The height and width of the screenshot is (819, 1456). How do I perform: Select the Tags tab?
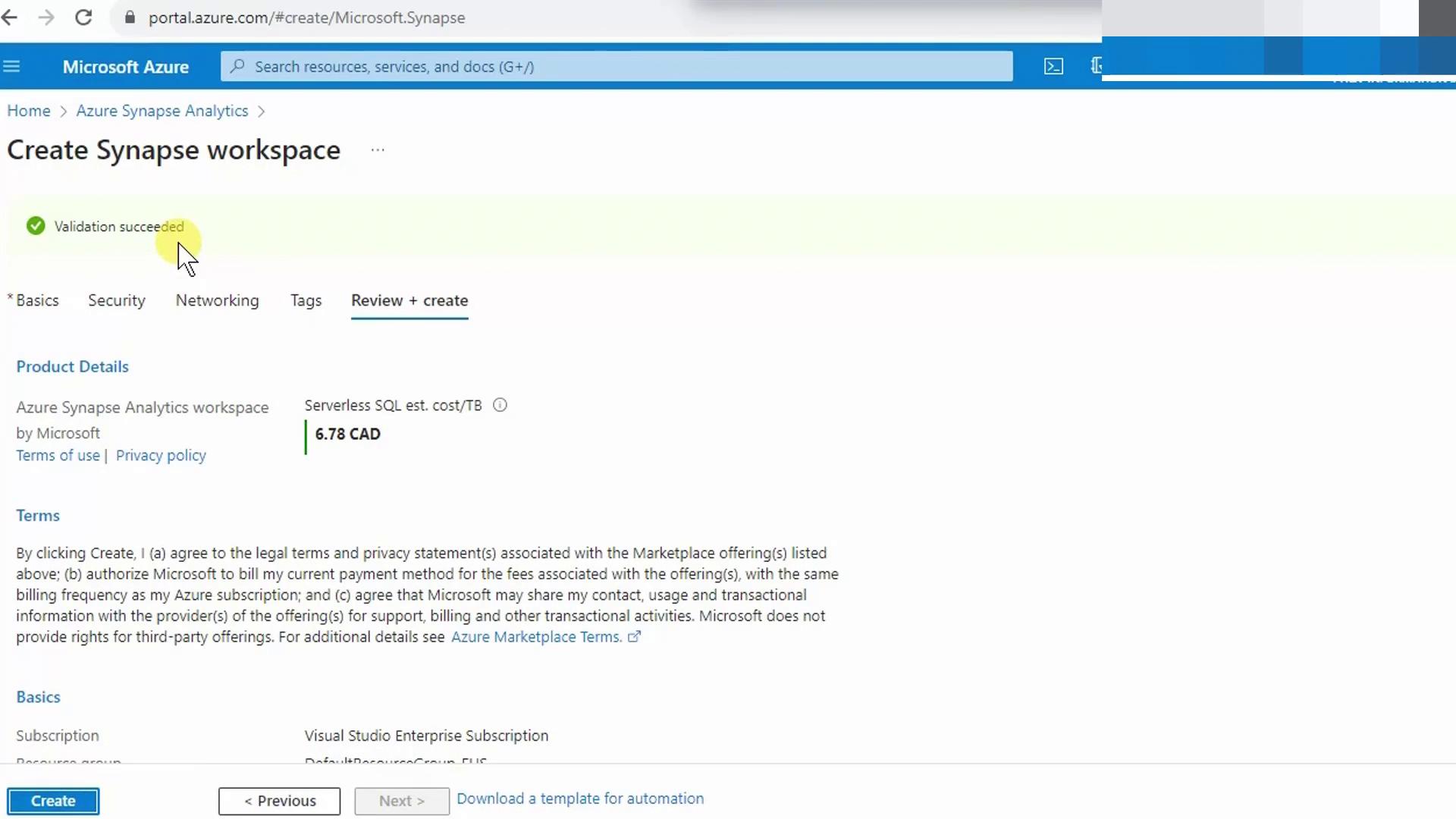[x=306, y=300]
